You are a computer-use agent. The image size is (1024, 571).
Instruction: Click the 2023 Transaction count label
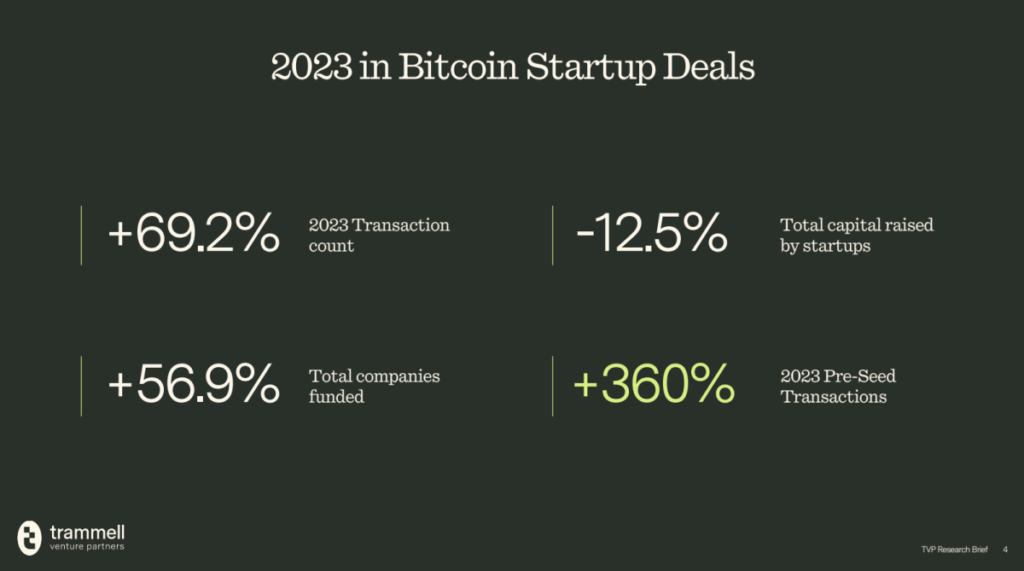coord(379,235)
